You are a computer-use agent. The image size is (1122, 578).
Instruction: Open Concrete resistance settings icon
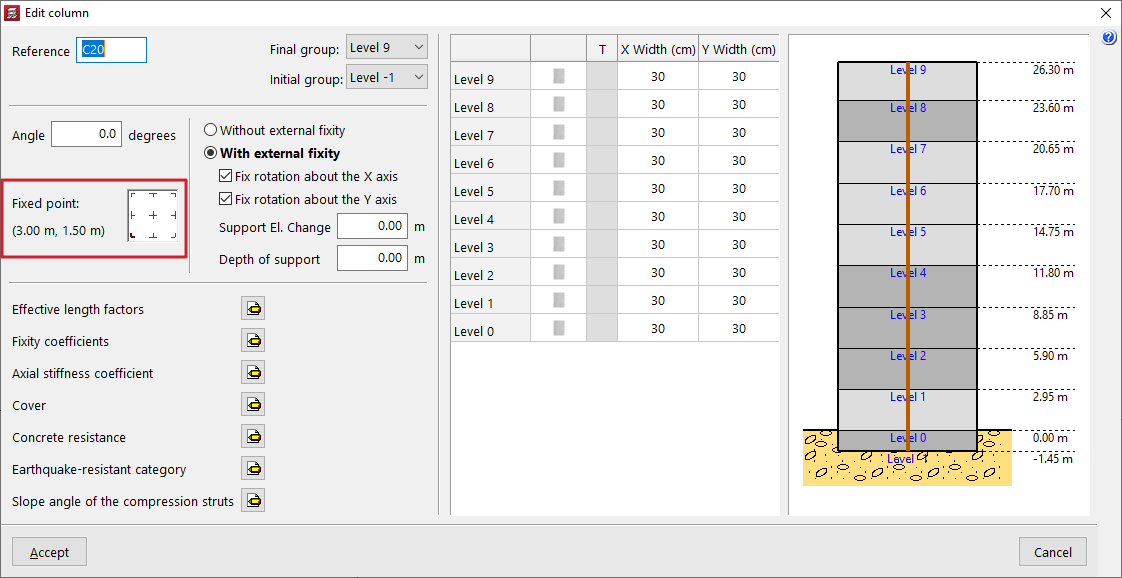tap(253, 437)
